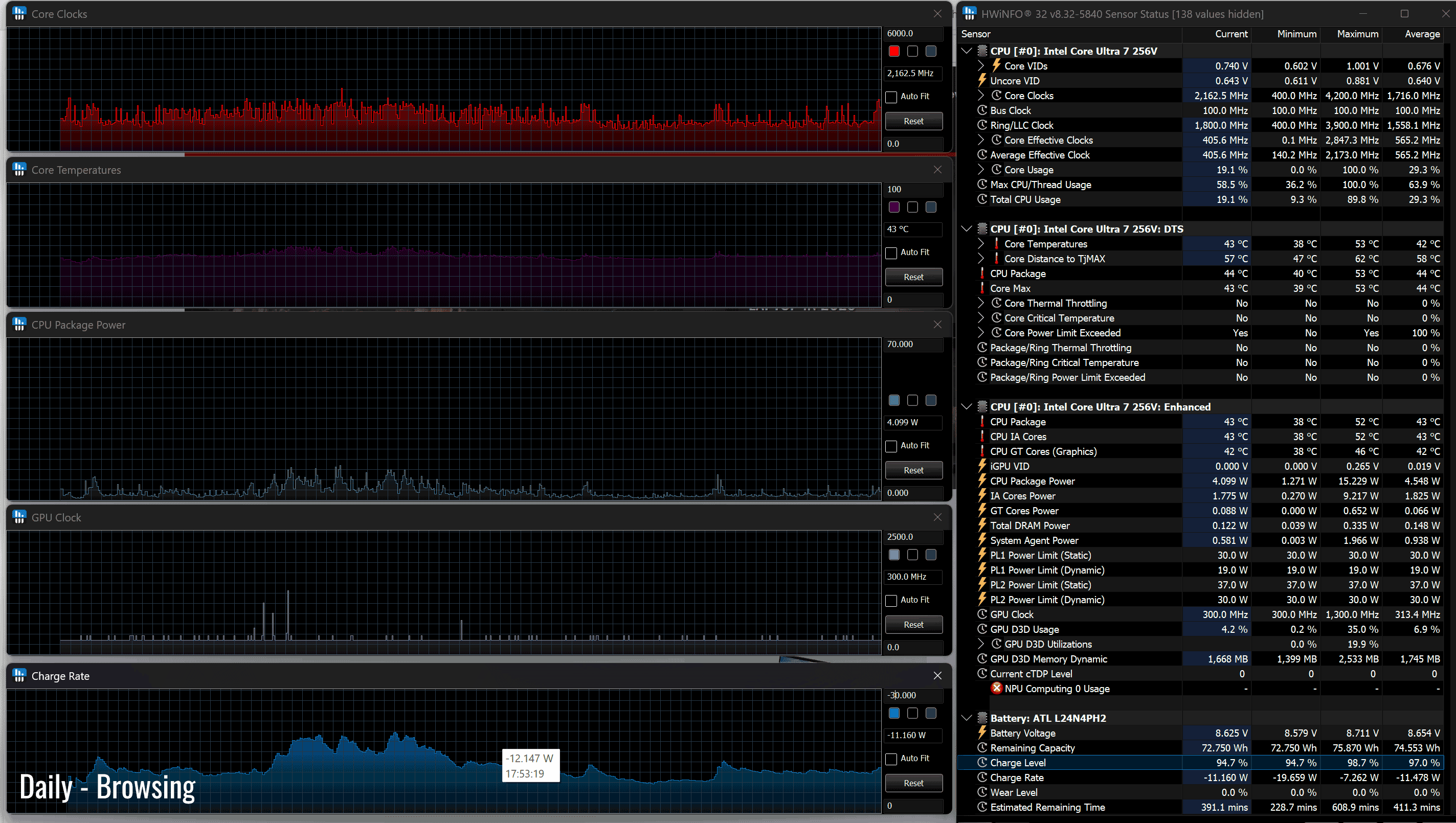Click the clock icon beside Bus Clock
The height and width of the screenshot is (823, 1456).
pyautogui.click(x=982, y=110)
